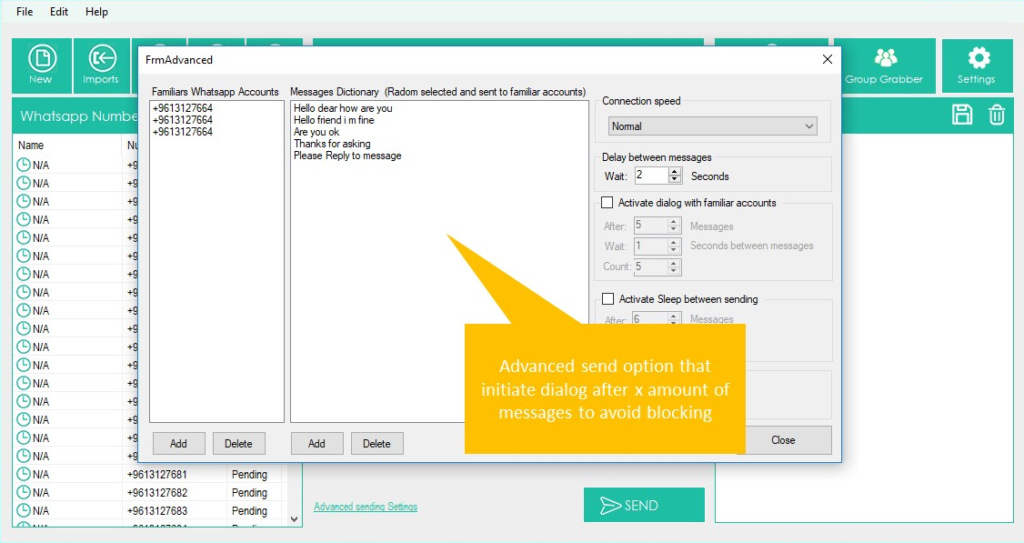
Task: Click the SEND paper plane button
Action: coord(644,505)
